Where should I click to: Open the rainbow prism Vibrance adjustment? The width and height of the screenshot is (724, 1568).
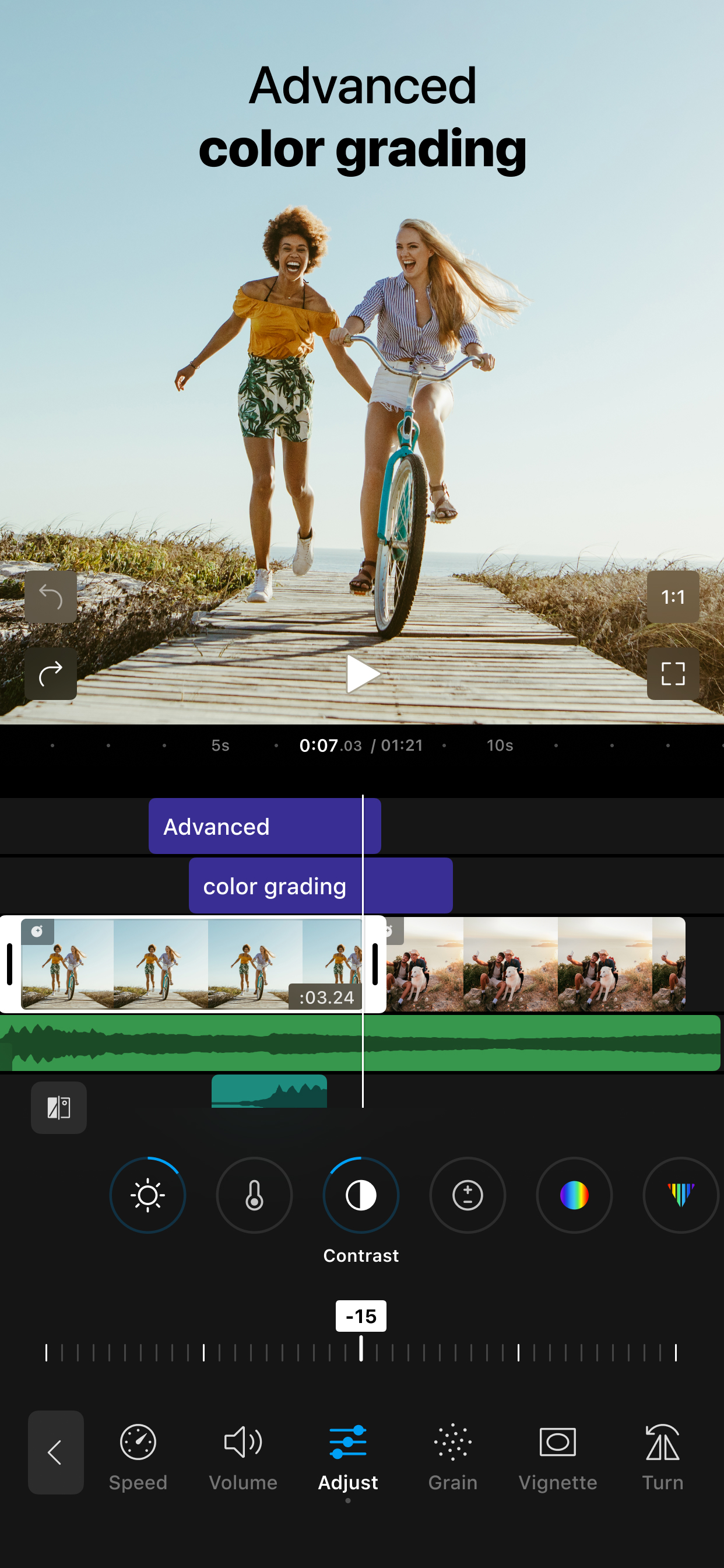[x=681, y=1195]
